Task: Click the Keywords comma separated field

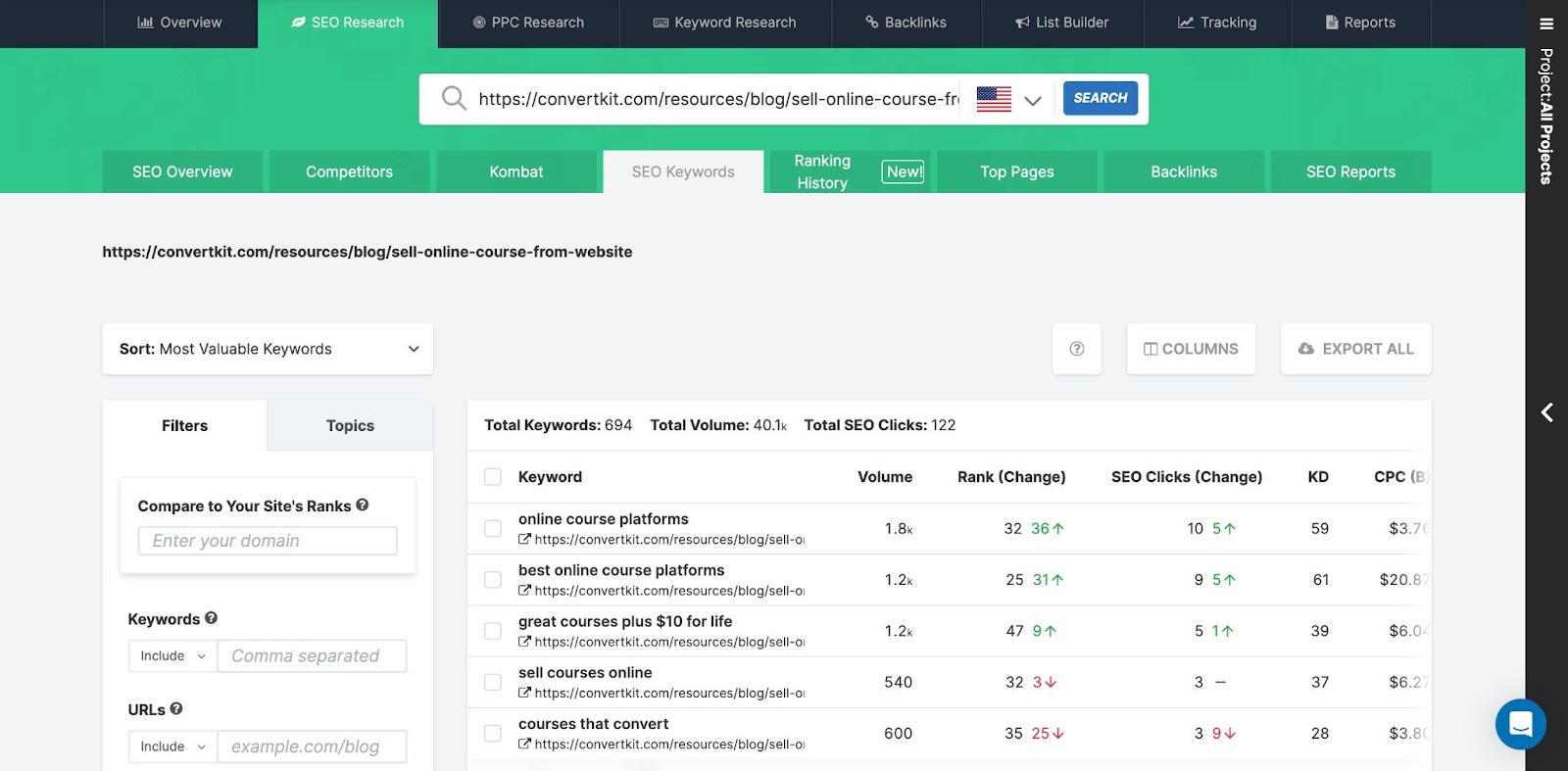Action: coord(312,655)
